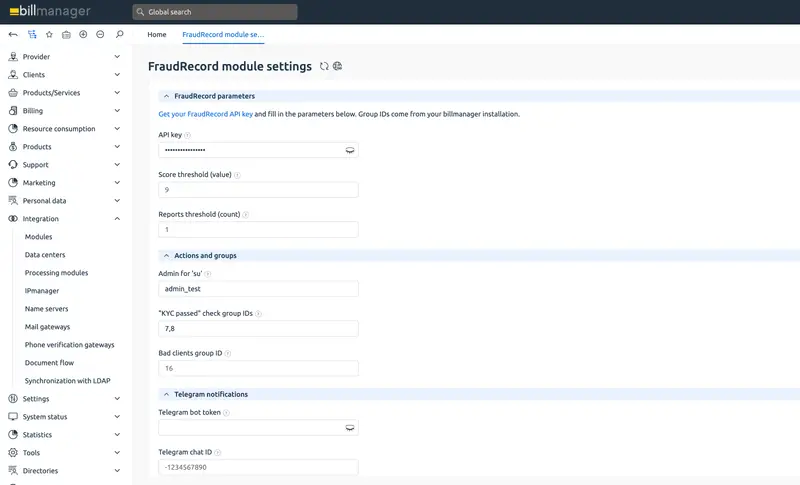Click the back arrow in sidebar toolbar
The image size is (800, 485).
click(13, 35)
